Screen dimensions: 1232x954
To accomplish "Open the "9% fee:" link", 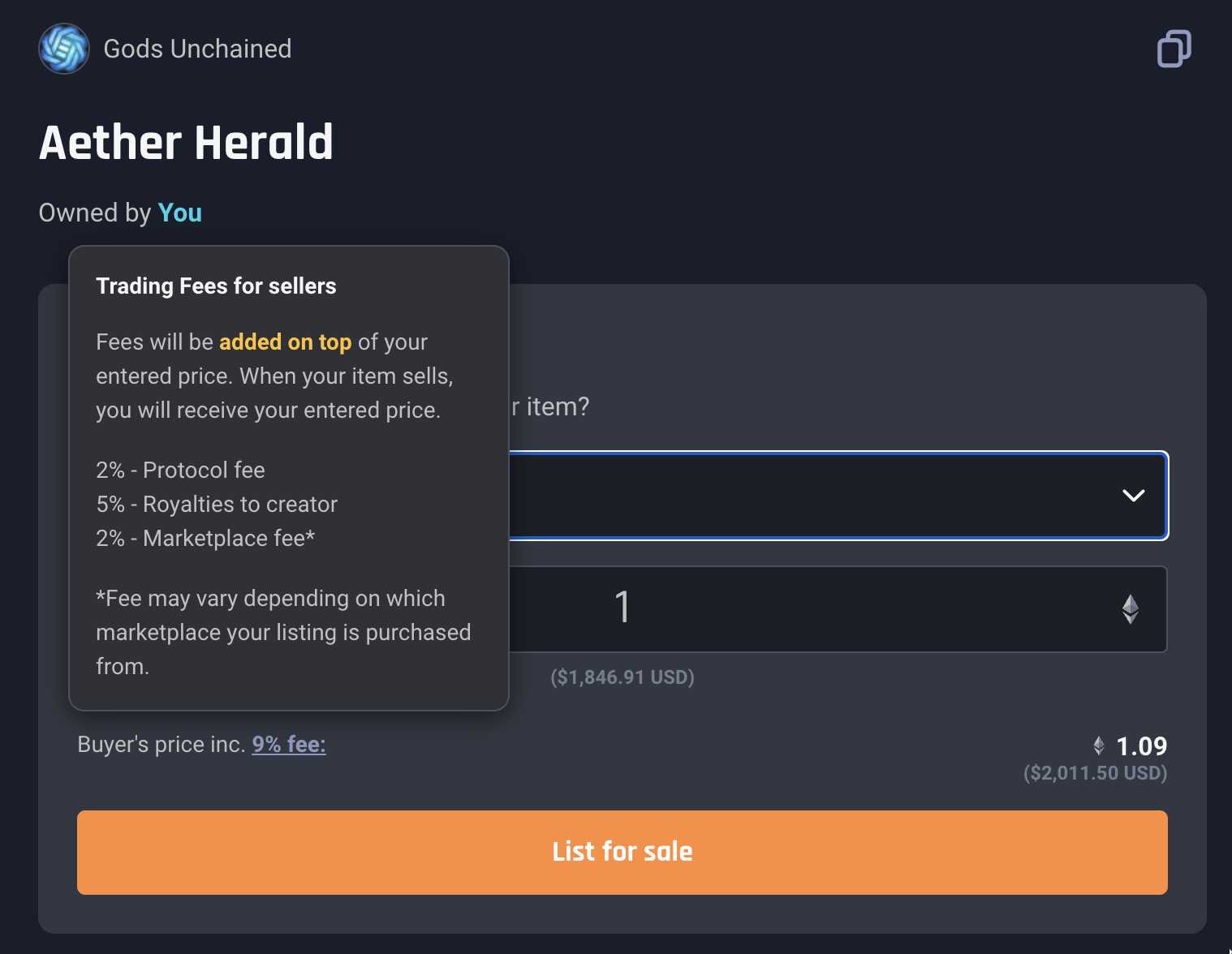I will pyautogui.click(x=289, y=745).
